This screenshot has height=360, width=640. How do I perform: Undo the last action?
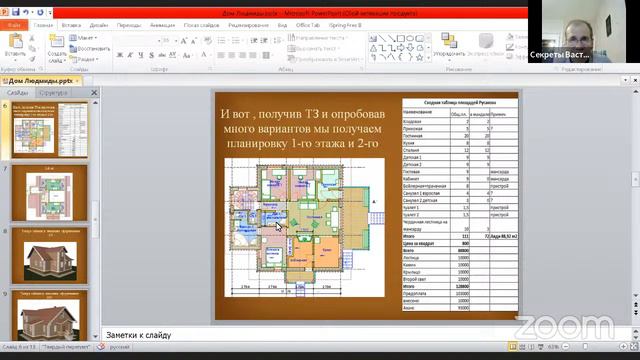point(26,12)
